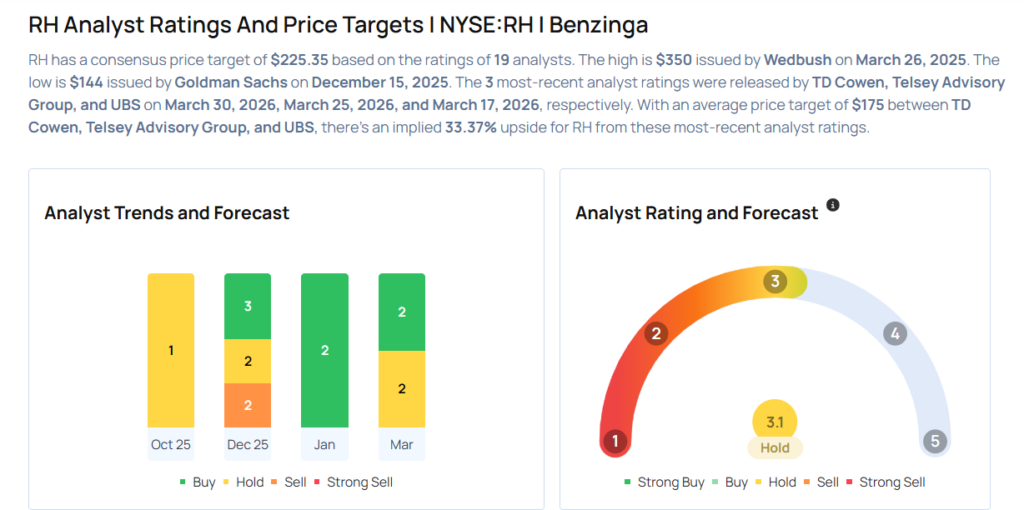The image size is (1024, 510).
Task: Toggle Strong Sell in trends legend
Action: point(353,482)
